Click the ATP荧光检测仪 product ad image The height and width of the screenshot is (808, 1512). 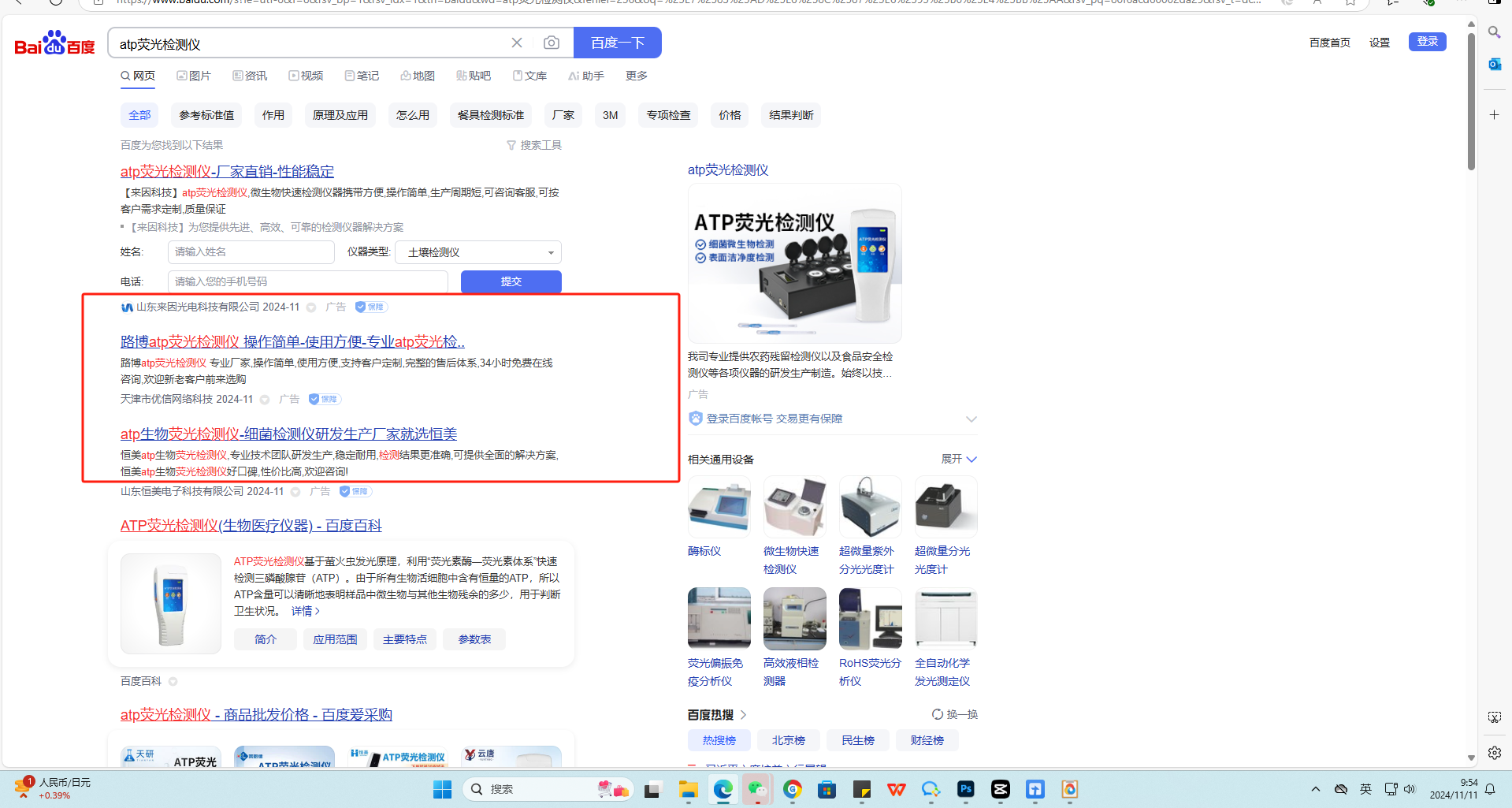(x=795, y=263)
